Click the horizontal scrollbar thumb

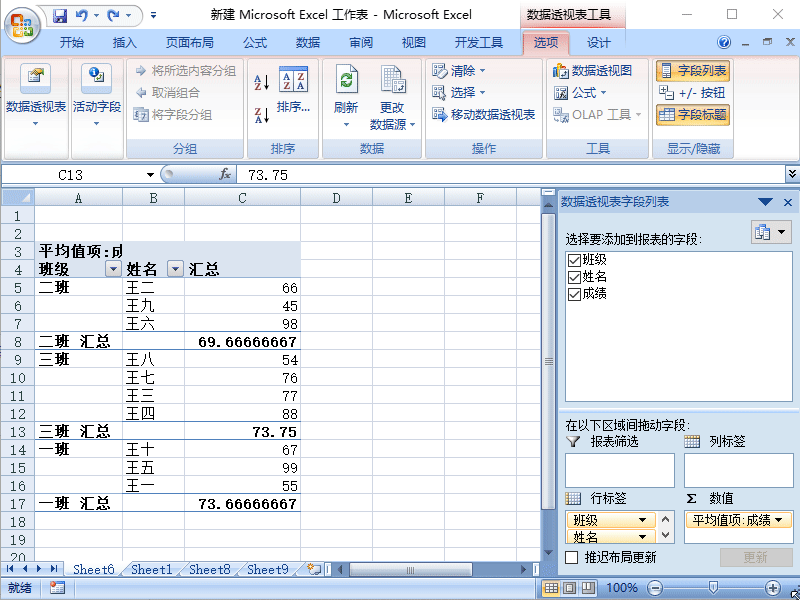click(x=411, y=569)
